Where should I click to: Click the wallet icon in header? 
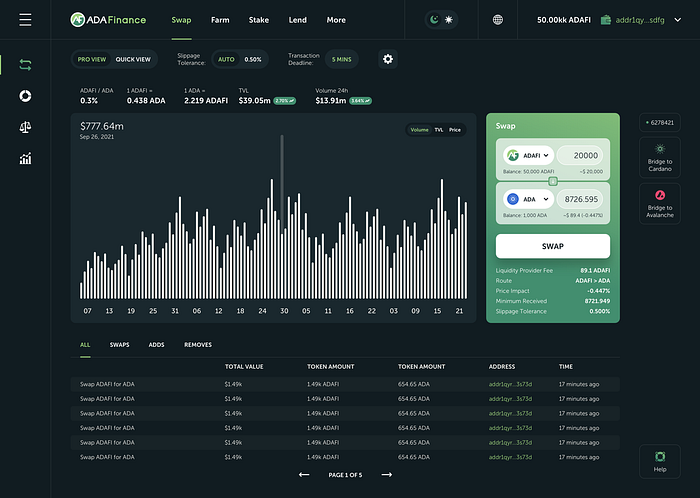coord(606,20)
